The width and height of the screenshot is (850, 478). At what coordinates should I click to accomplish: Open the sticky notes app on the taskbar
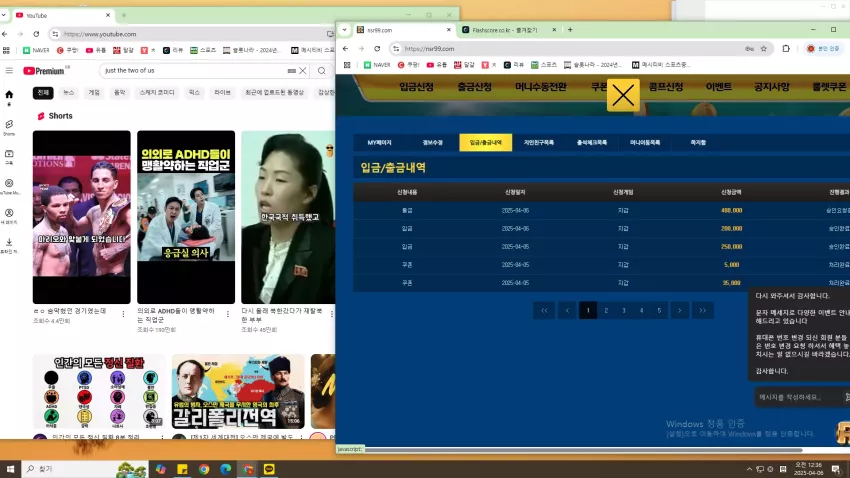[x=182, y=469]
